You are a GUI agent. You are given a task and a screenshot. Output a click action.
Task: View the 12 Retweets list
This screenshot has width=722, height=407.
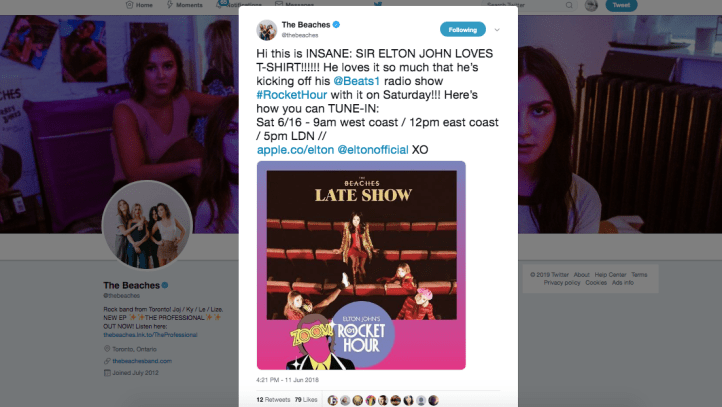[273, 400]
